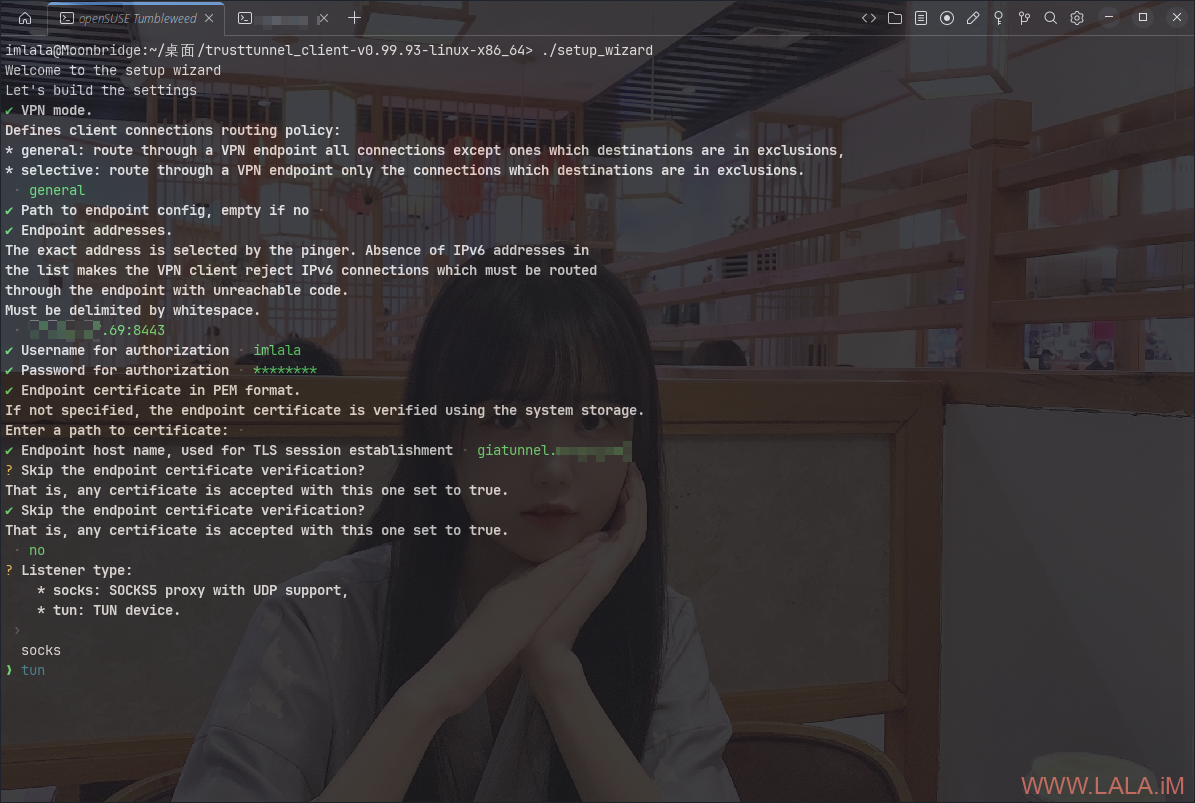Screen dimensions: 1195x803
Task: Select the highlighted tun listener option
Action: (33, 670)
